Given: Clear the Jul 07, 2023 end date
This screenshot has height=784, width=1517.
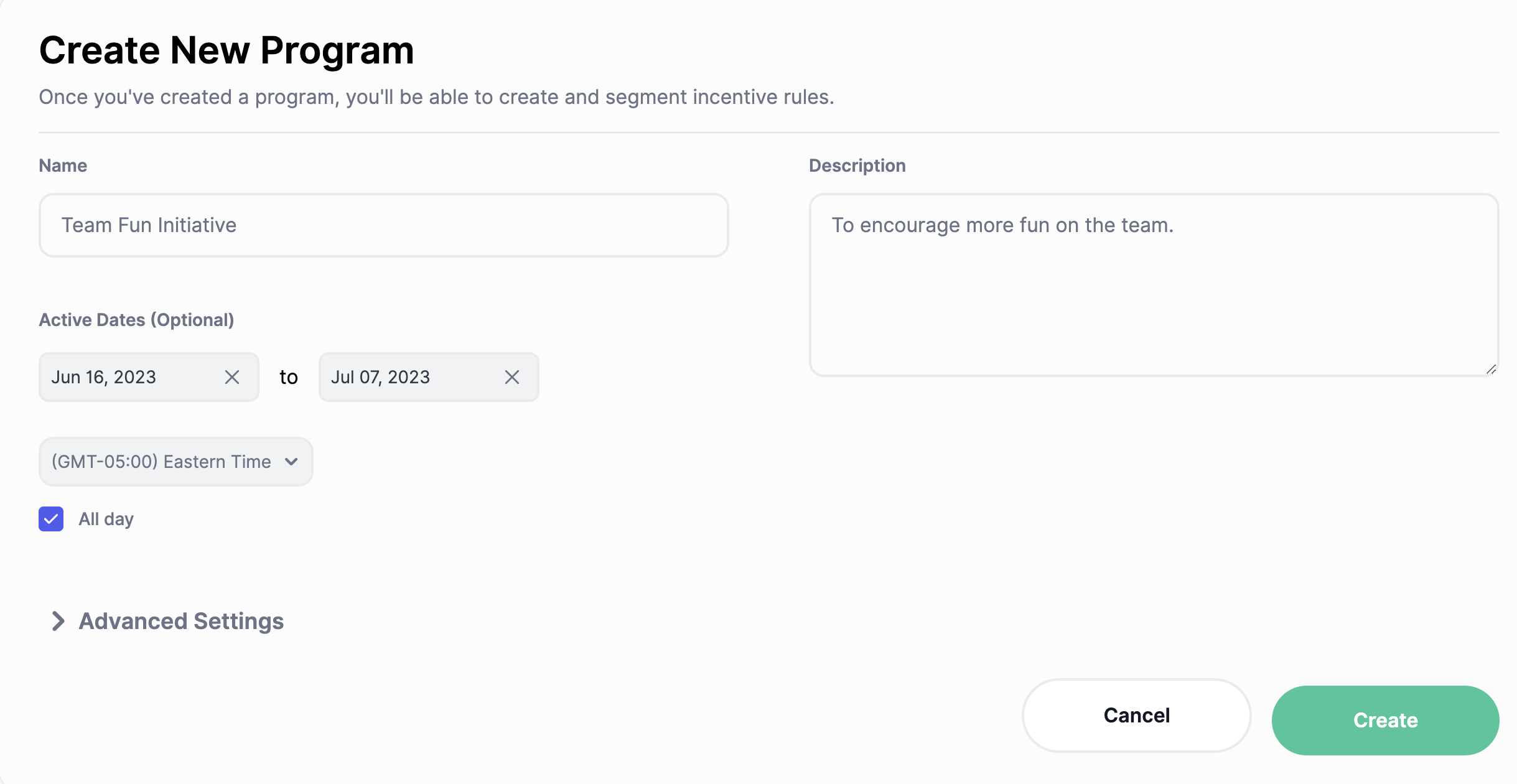Looking at the screenshot, I should point(512,377).
